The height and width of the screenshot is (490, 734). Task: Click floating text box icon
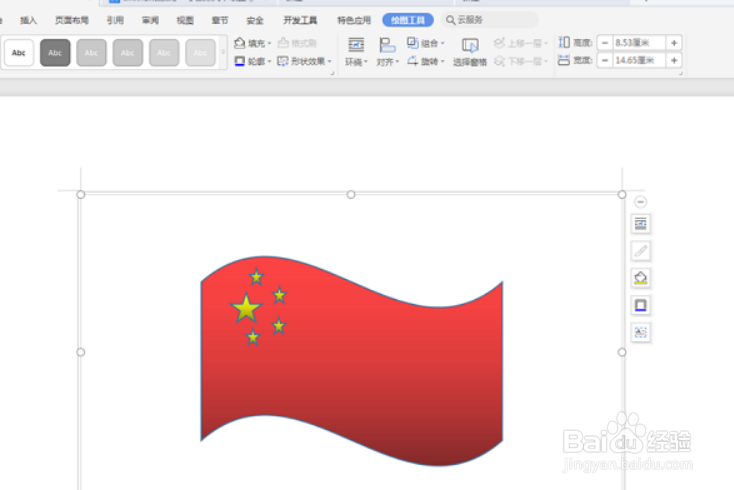coord(641,332)
